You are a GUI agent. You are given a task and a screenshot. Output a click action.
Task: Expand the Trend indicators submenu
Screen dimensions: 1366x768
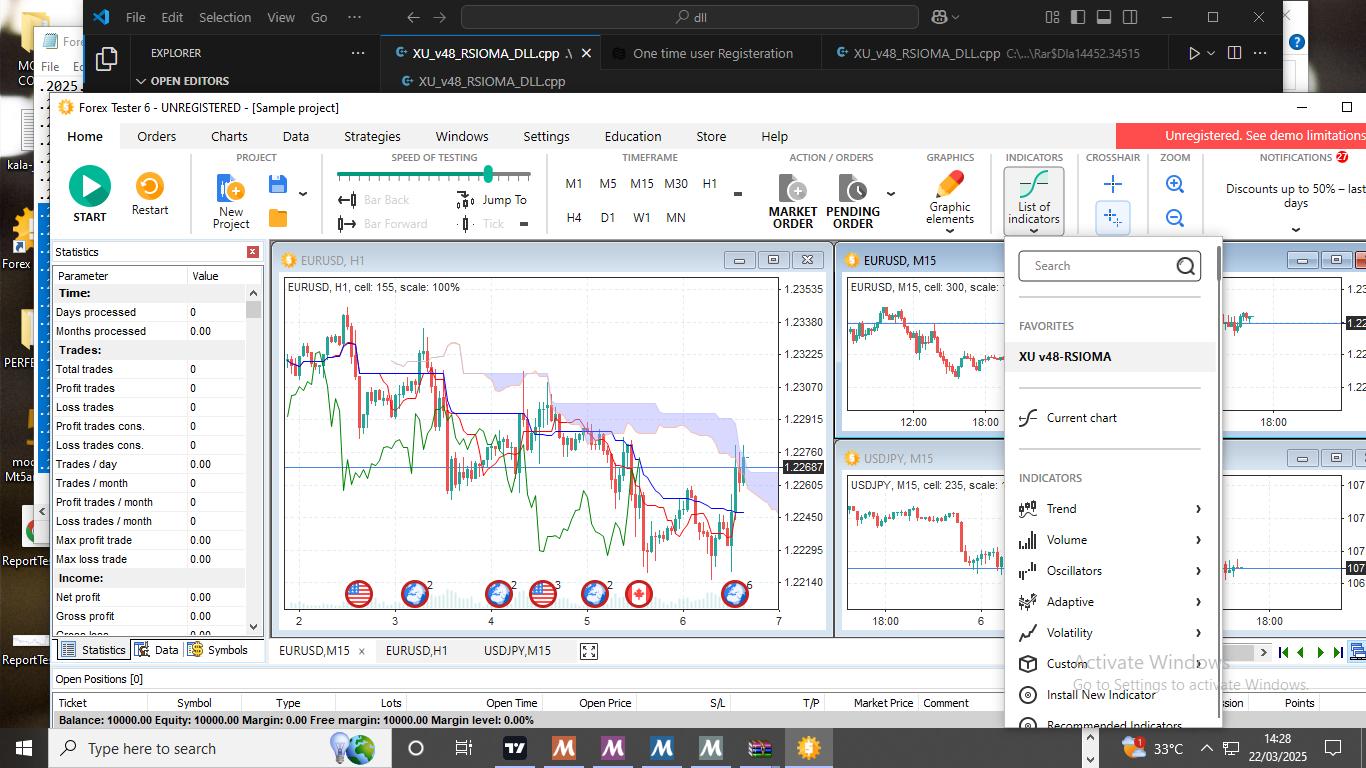[x=1110, y=509]
